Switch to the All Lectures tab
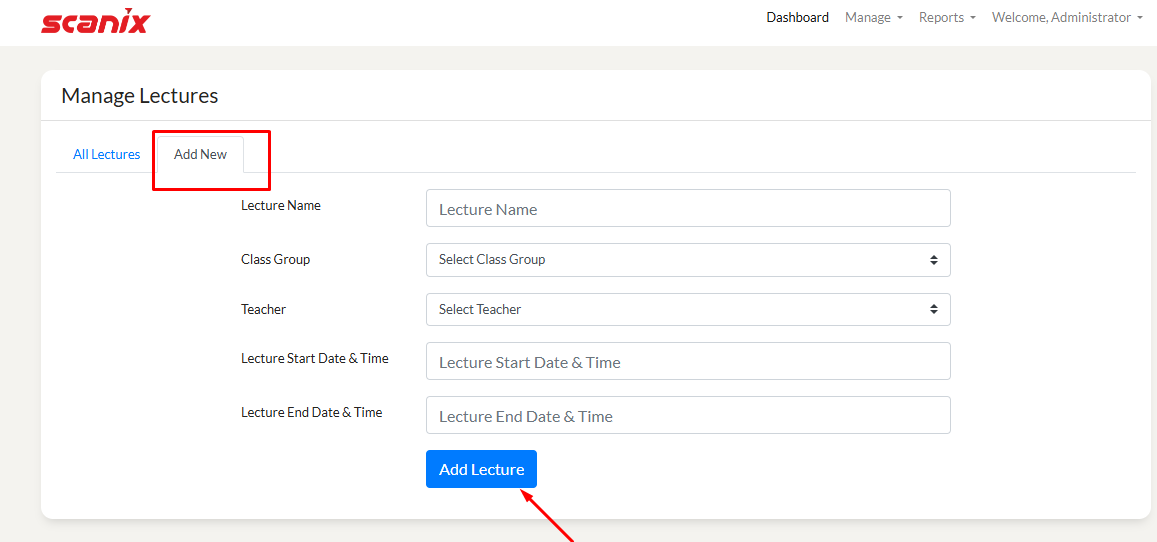This screenshot has height=542, width=1157. click(106, 154)
